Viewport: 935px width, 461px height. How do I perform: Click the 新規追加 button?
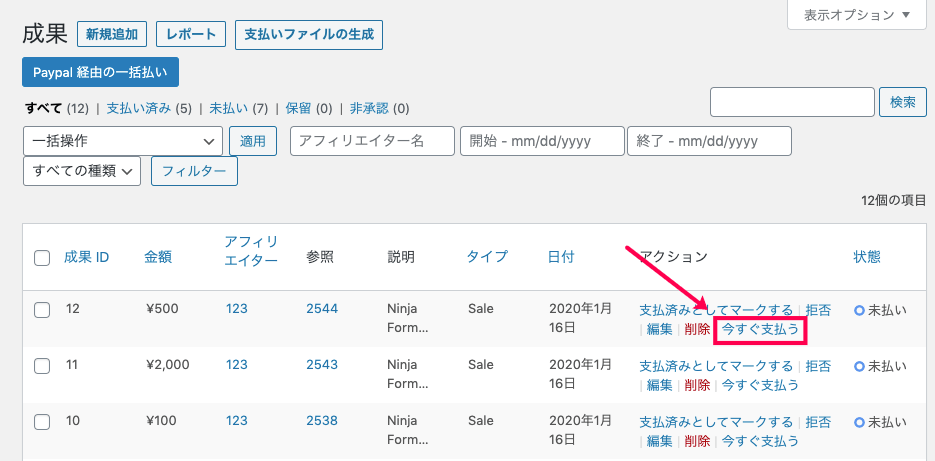tap(112, 34)
